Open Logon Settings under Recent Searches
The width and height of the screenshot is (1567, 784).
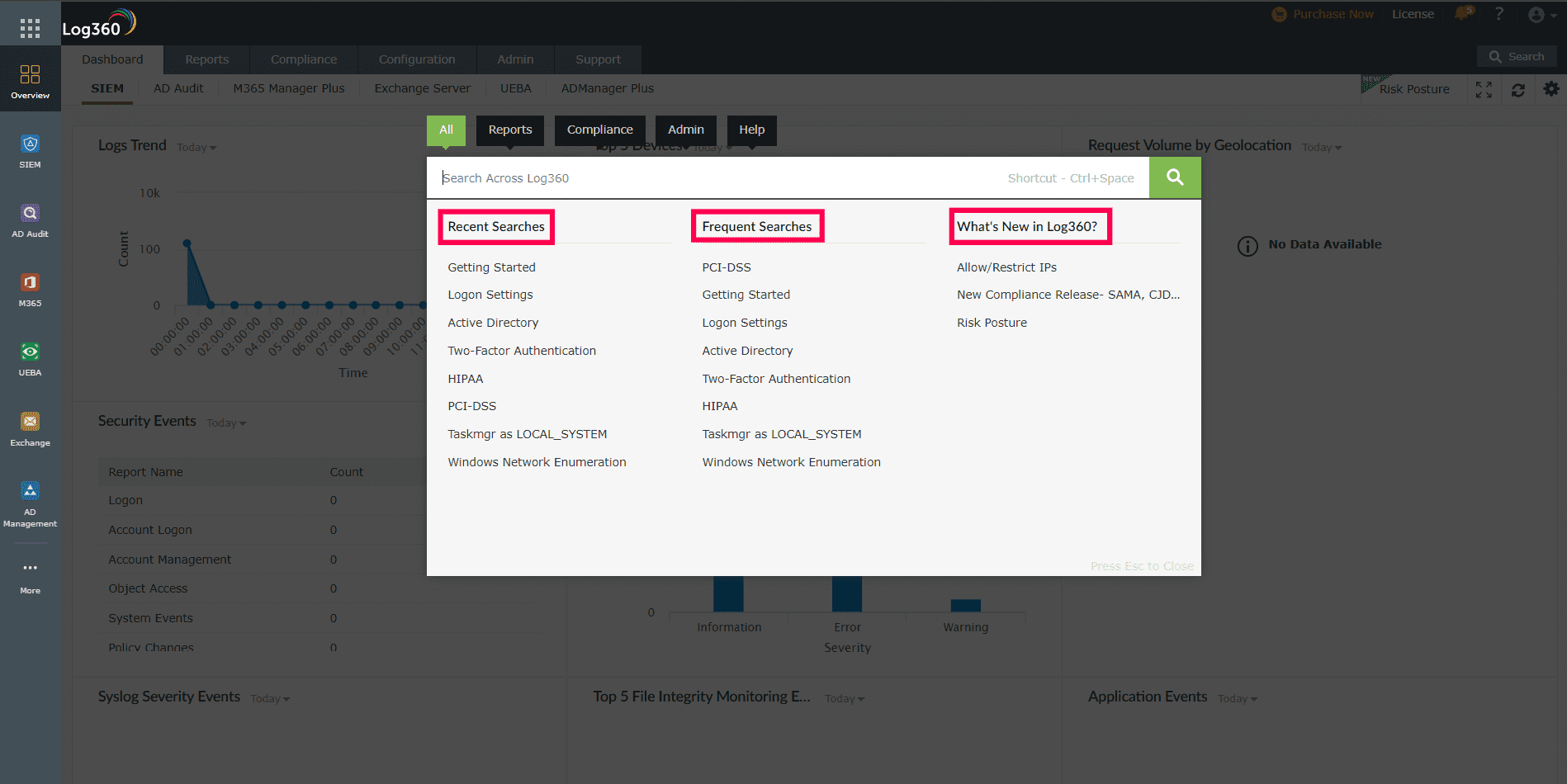coord(490,295)
